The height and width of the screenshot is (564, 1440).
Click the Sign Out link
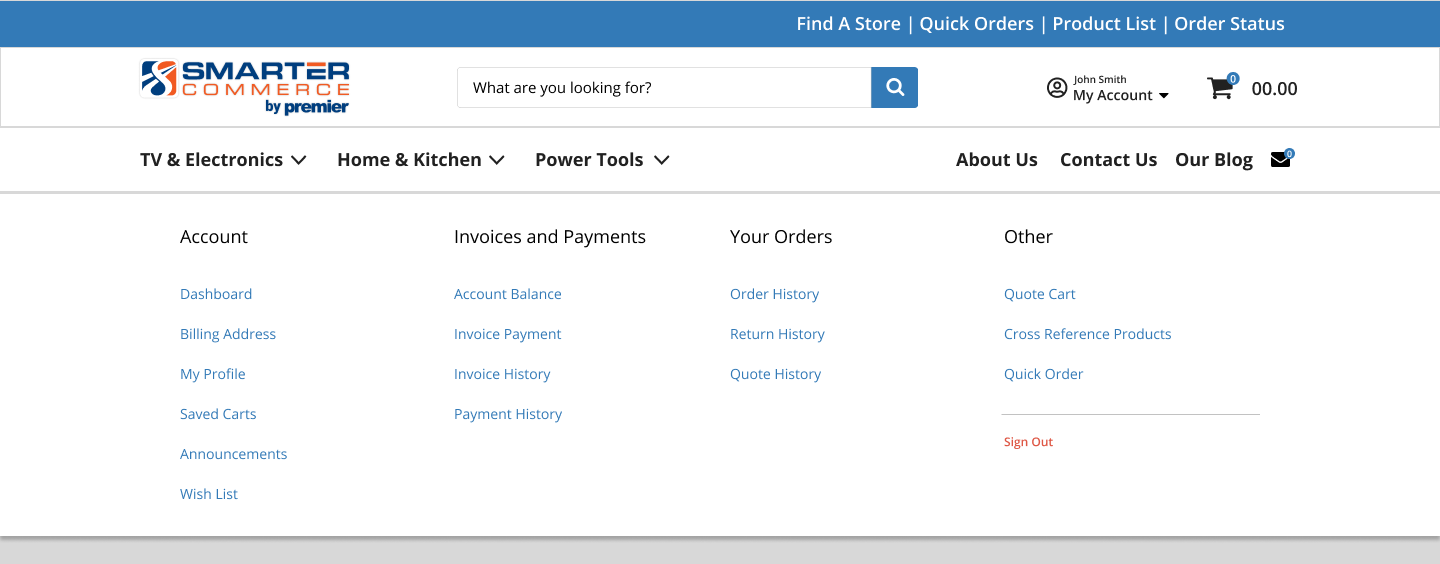pos(1028,442)
